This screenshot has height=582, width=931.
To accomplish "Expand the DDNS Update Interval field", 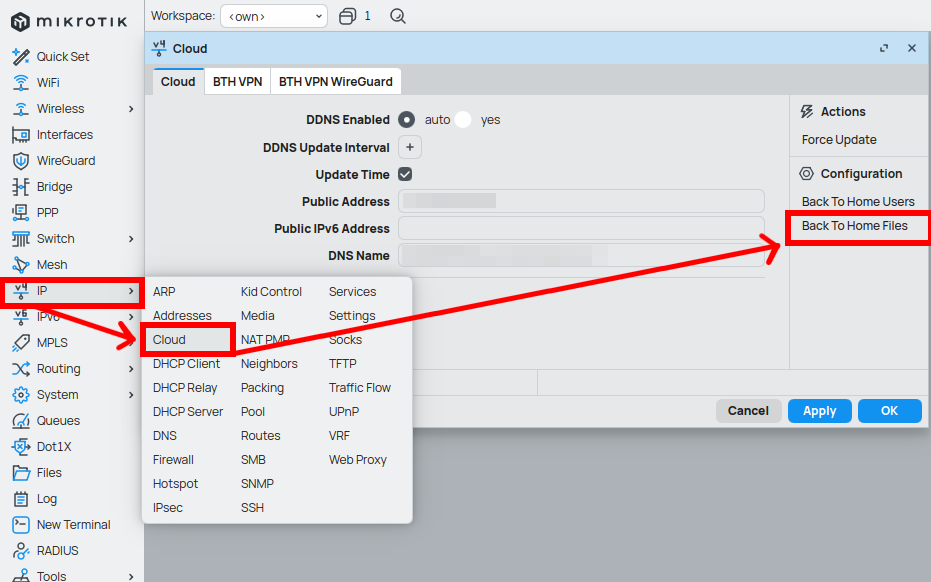I will click(x=410, y=147).
